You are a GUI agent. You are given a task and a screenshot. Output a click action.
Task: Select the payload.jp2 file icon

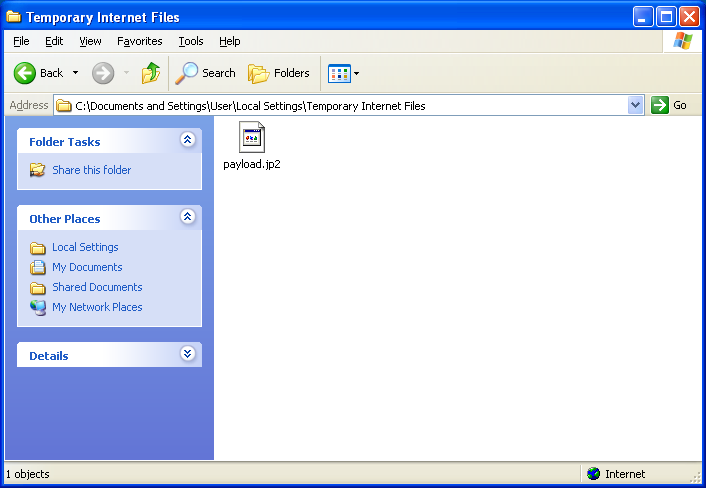(252, 138)
